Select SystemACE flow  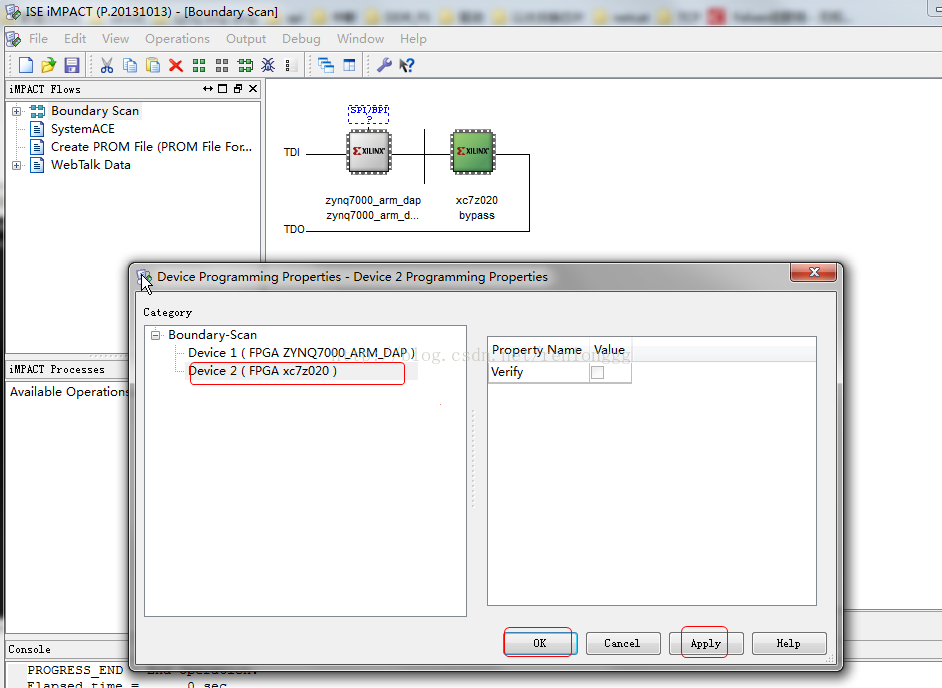[x=82, y=129]
